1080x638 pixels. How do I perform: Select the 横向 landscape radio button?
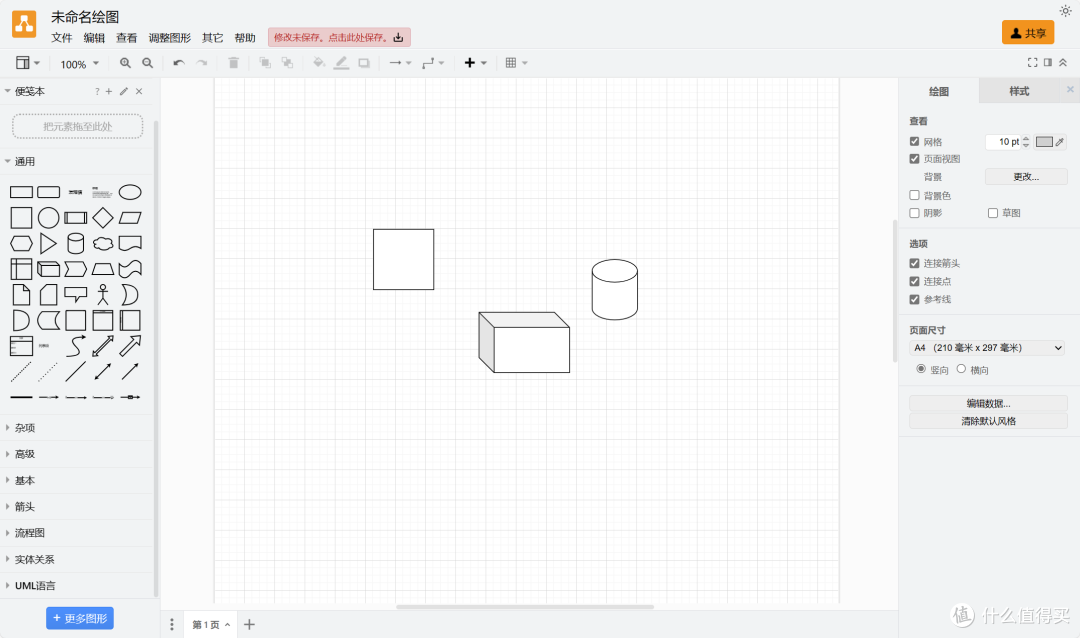[961, 369]
